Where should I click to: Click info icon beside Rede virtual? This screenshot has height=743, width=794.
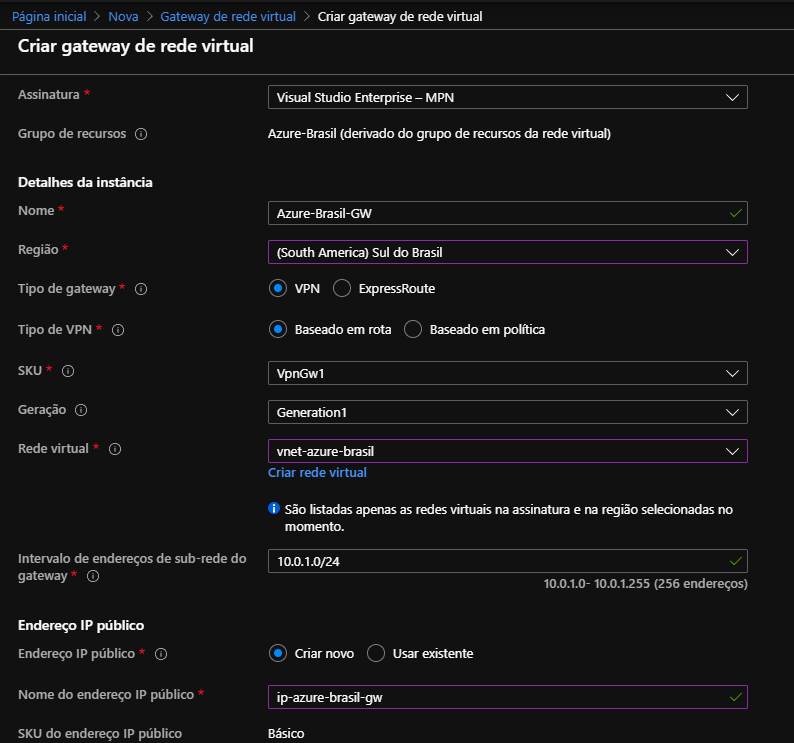115,450
